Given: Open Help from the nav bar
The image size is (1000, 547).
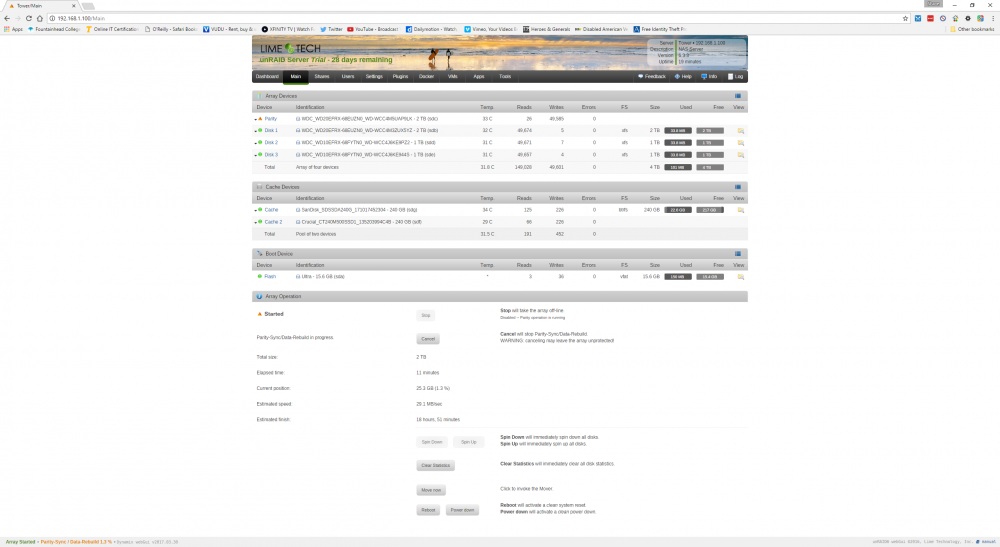Looking at the screenshot, I should point(683,77).
